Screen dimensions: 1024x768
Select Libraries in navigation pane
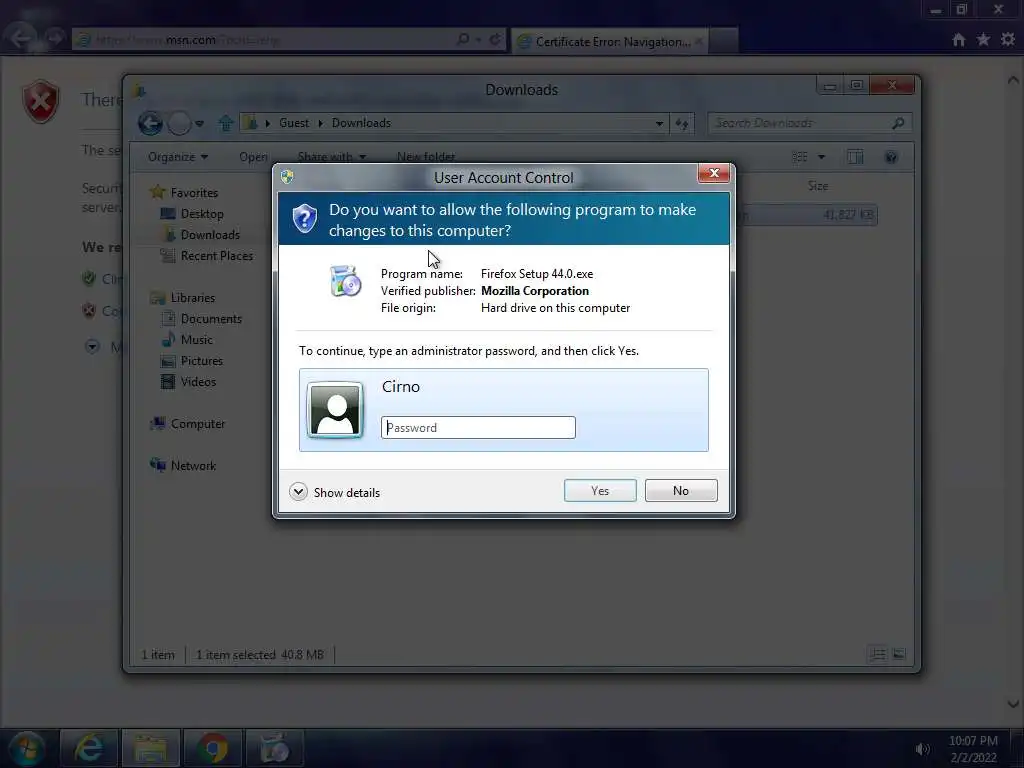pyautogui.click(x=193, y=297)
